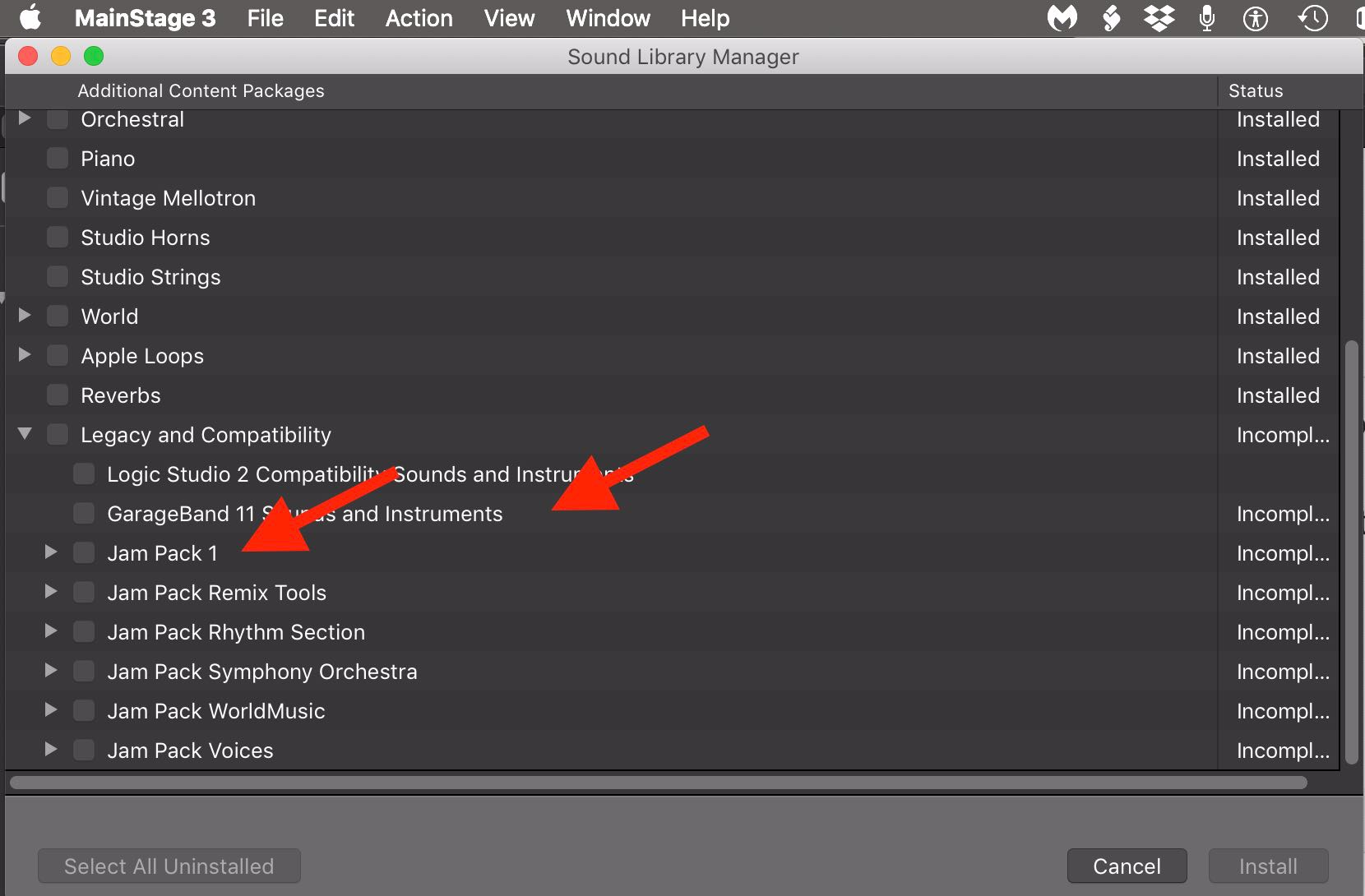This screenshot has width=1365, height=896.
Task: Check Logic Studio 2 Compatibility package
Action: (84, 473)
